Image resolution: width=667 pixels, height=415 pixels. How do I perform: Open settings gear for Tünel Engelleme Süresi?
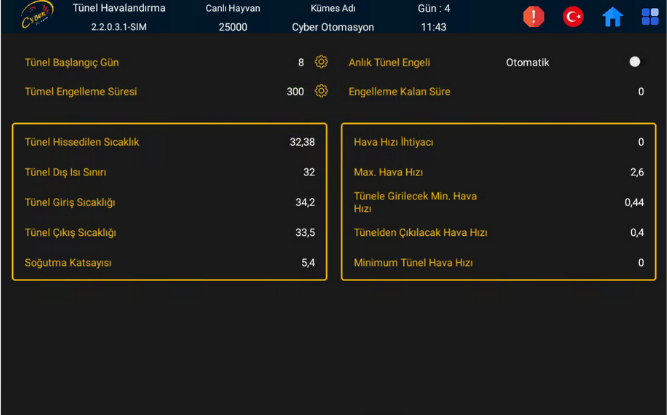point(321,91)
